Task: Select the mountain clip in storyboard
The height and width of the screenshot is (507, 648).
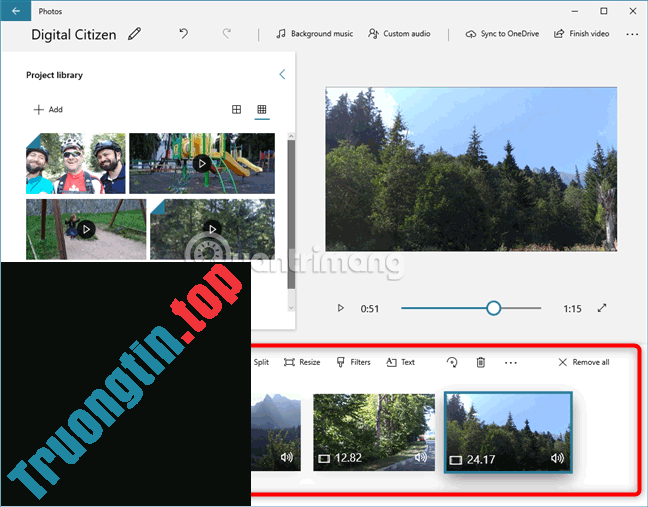Action: pos(276,432)
